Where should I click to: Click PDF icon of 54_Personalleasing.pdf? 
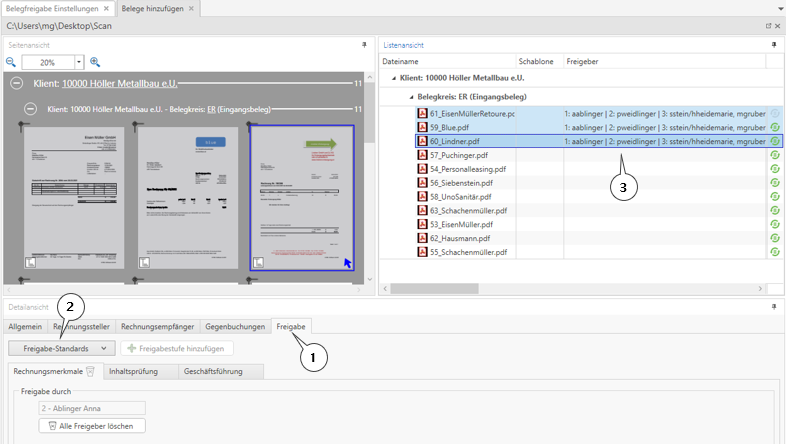click(x=423, y=169)
